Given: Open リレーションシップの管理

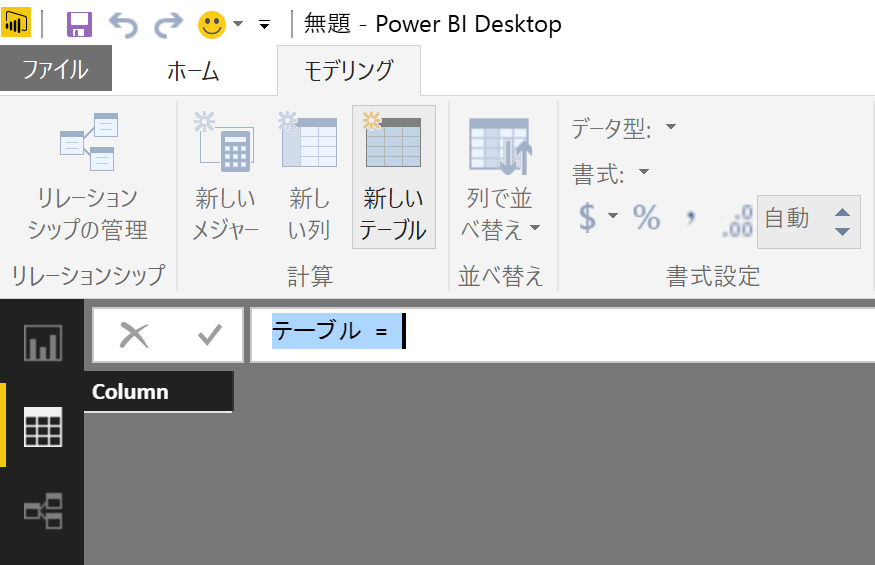Looking at the screenshot, I should (88, 176).
